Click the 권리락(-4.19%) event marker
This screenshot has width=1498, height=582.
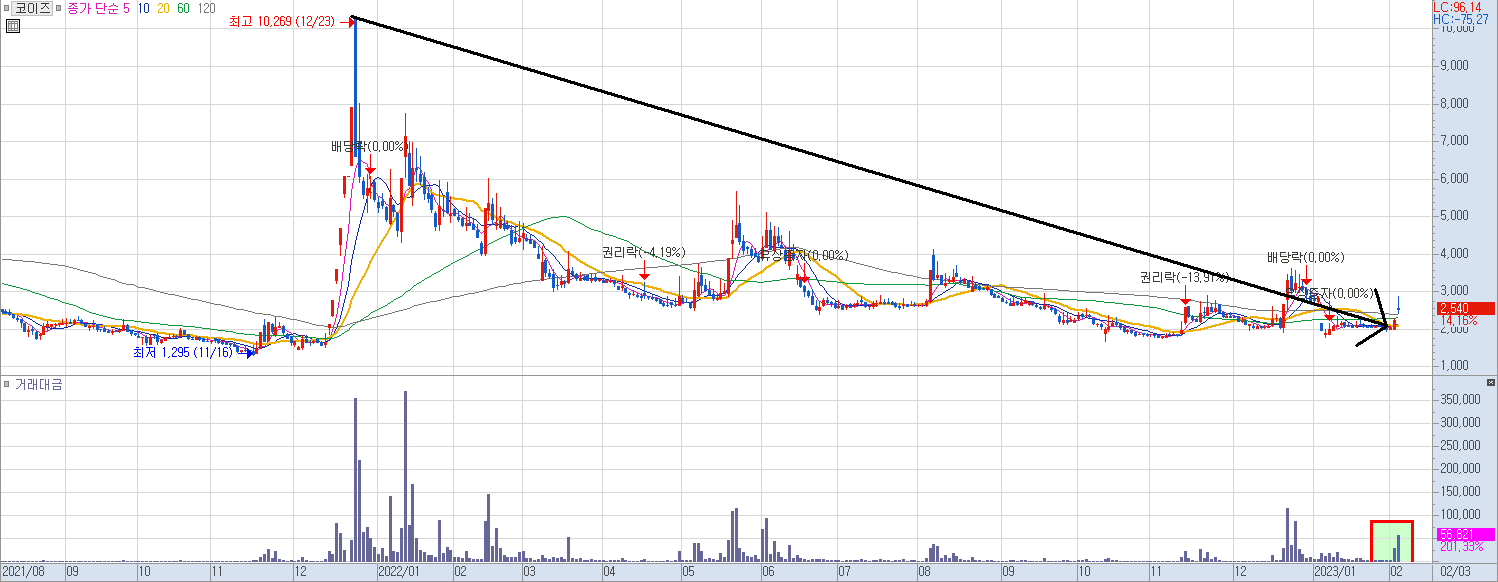643,252
